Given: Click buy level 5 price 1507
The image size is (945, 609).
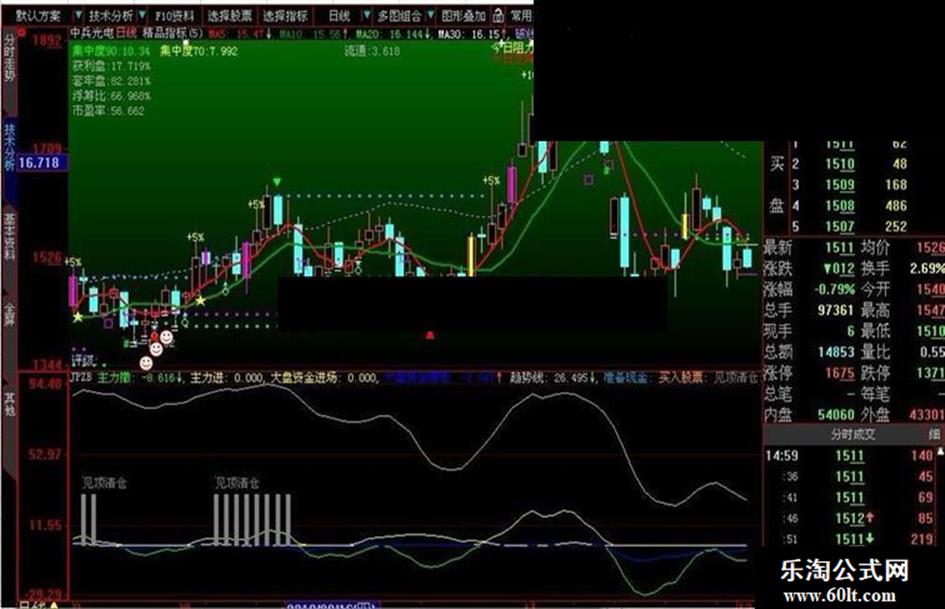Looking at the screenshot, I should tap(840, 227).
